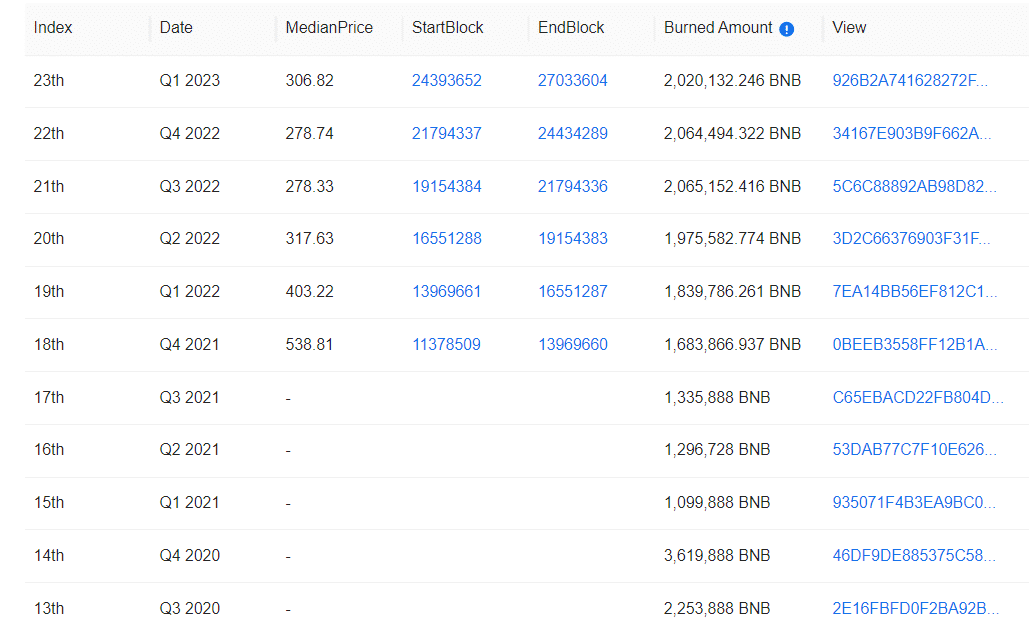Click the MedianPrice column header
This screenshot has height=630, width=1029.
[x=329, y=28]
